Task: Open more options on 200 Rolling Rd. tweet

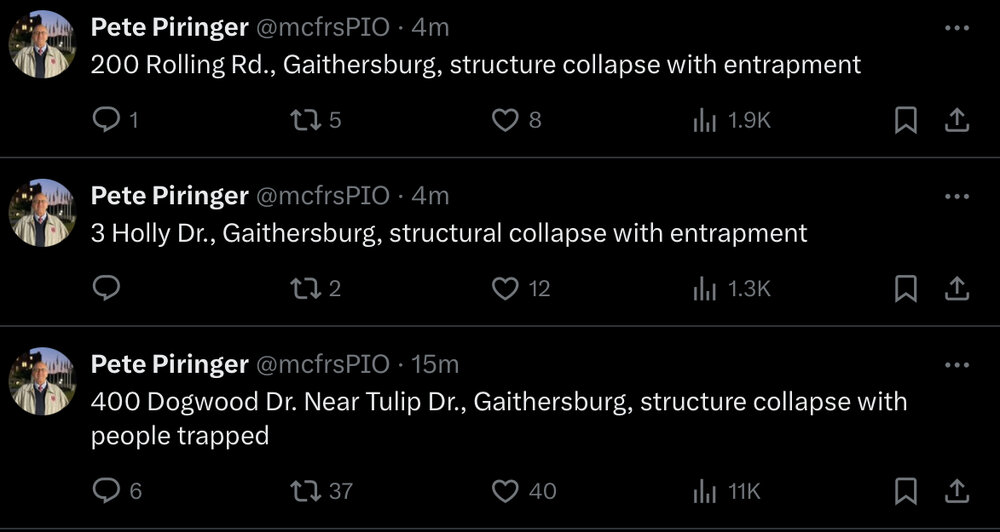Action: pos(957,28)
